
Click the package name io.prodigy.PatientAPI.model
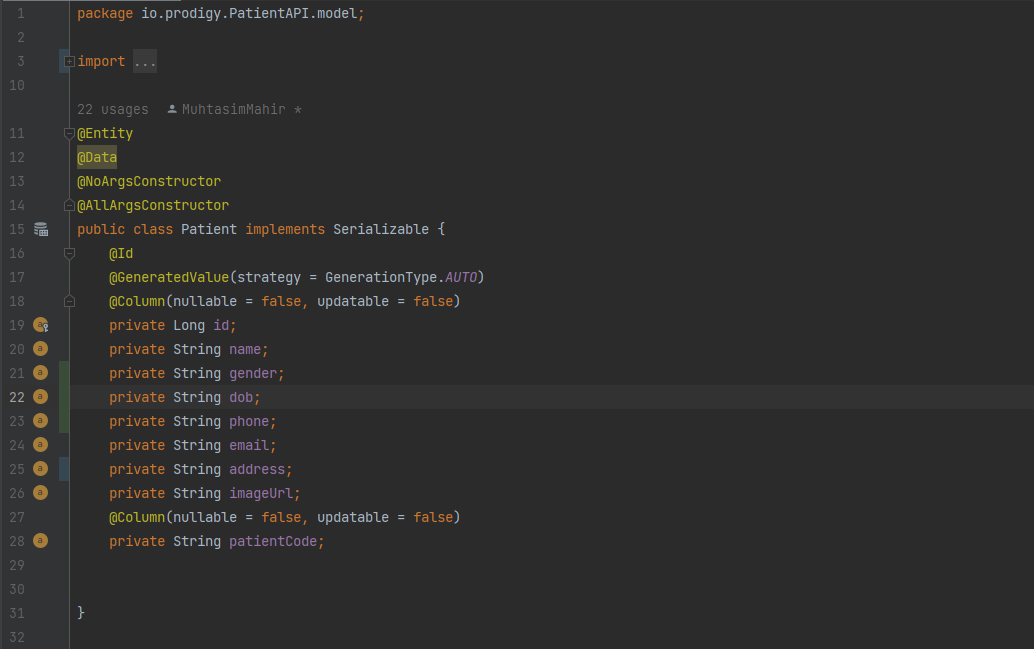click(x=249, y=14)
